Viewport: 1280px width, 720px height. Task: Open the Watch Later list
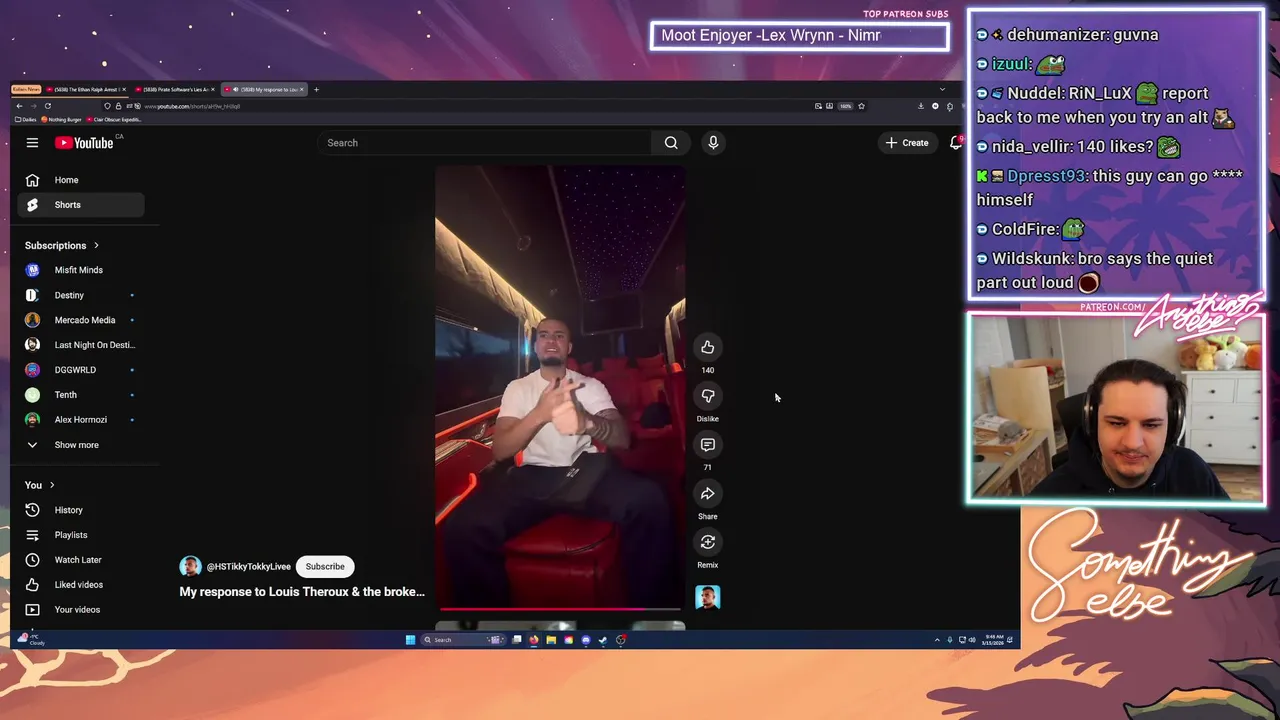80,560
